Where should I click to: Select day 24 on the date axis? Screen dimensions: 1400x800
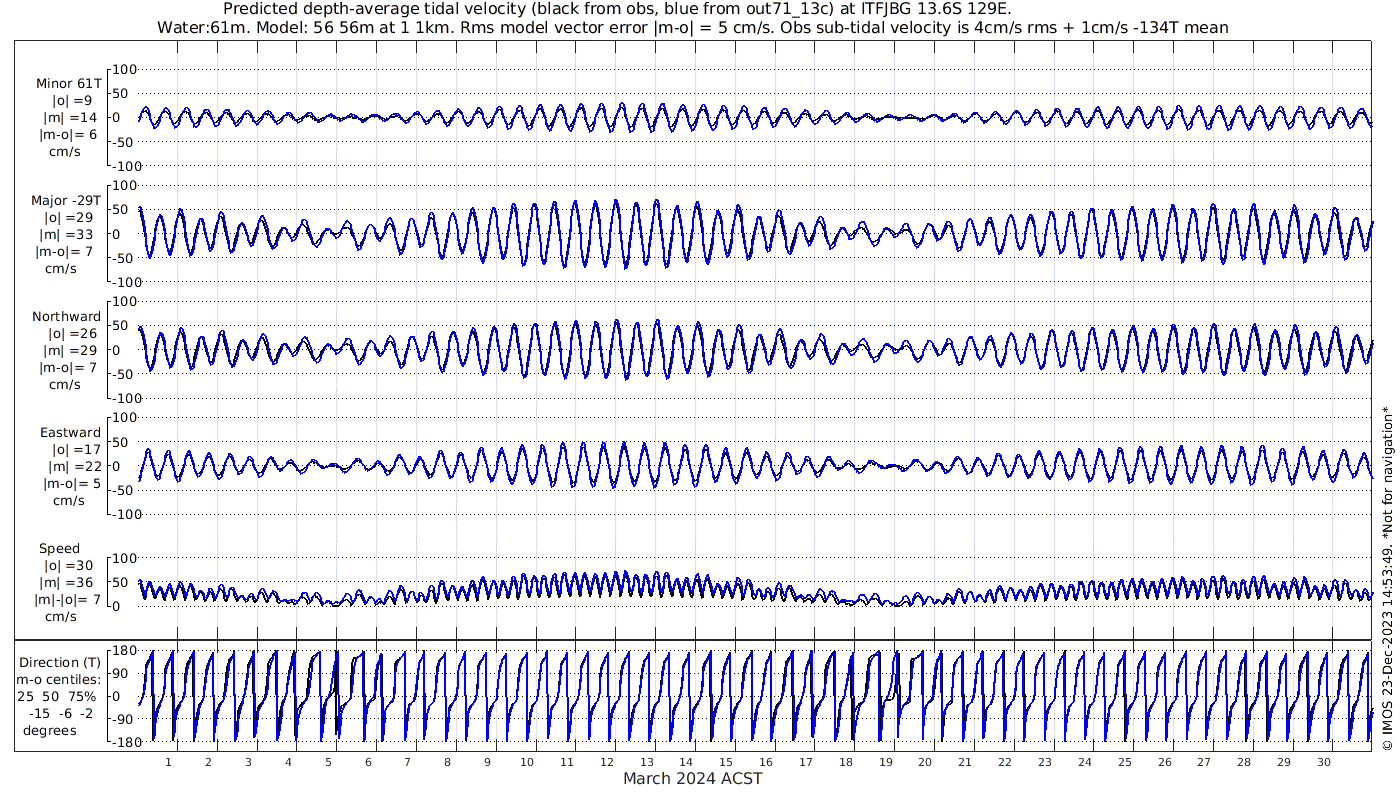pos(1085,762)
